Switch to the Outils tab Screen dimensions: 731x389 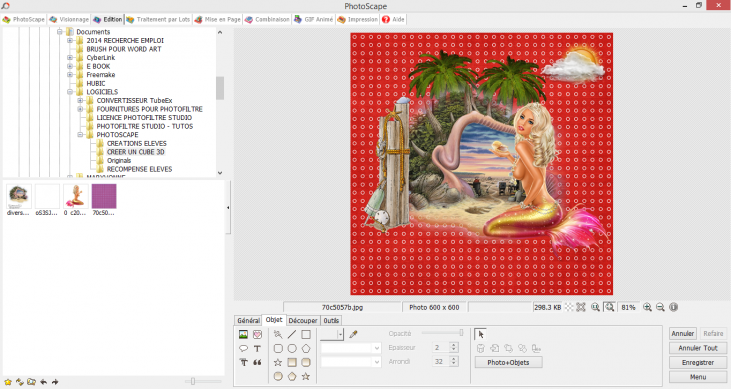(x=331, y=320)
